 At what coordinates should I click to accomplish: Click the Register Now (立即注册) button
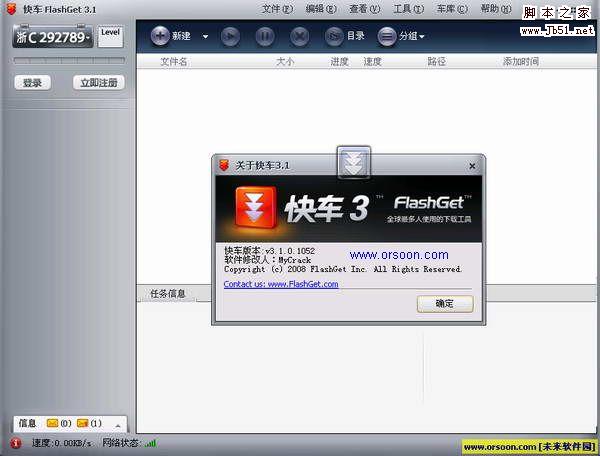pyautogui.click(x=99, y=83)
